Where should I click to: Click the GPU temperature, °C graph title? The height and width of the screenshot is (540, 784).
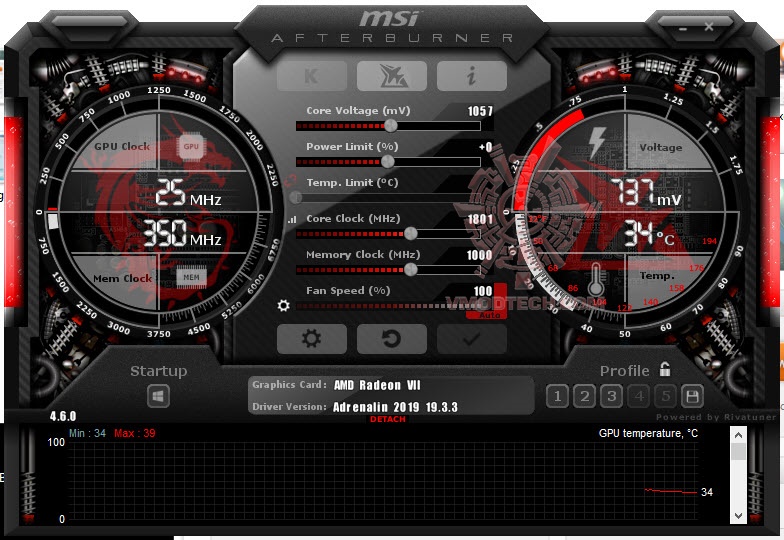tap(648, 433)
